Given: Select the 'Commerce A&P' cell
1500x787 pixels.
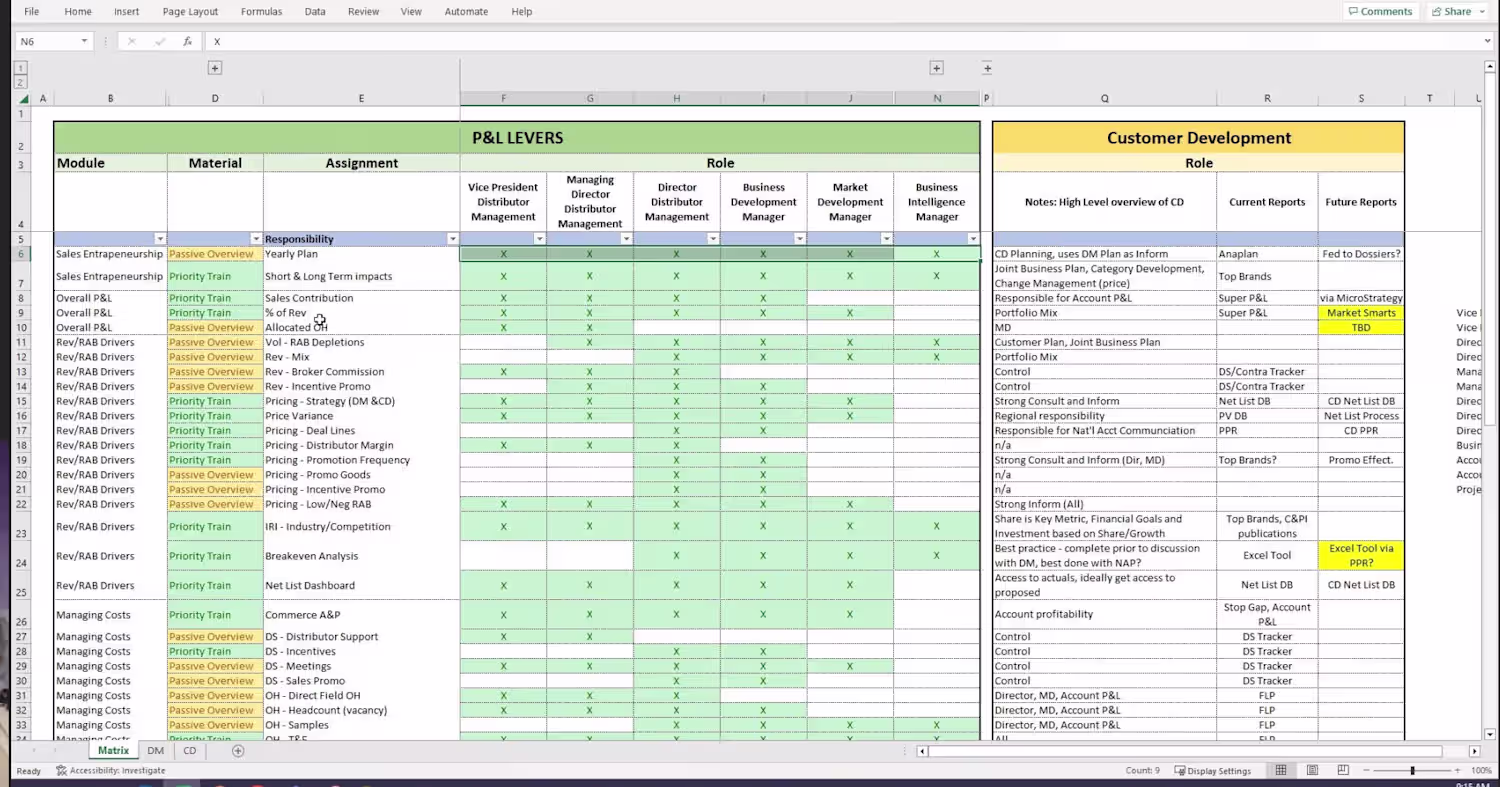Looking at the screenshot, I should tap(361, 615).
